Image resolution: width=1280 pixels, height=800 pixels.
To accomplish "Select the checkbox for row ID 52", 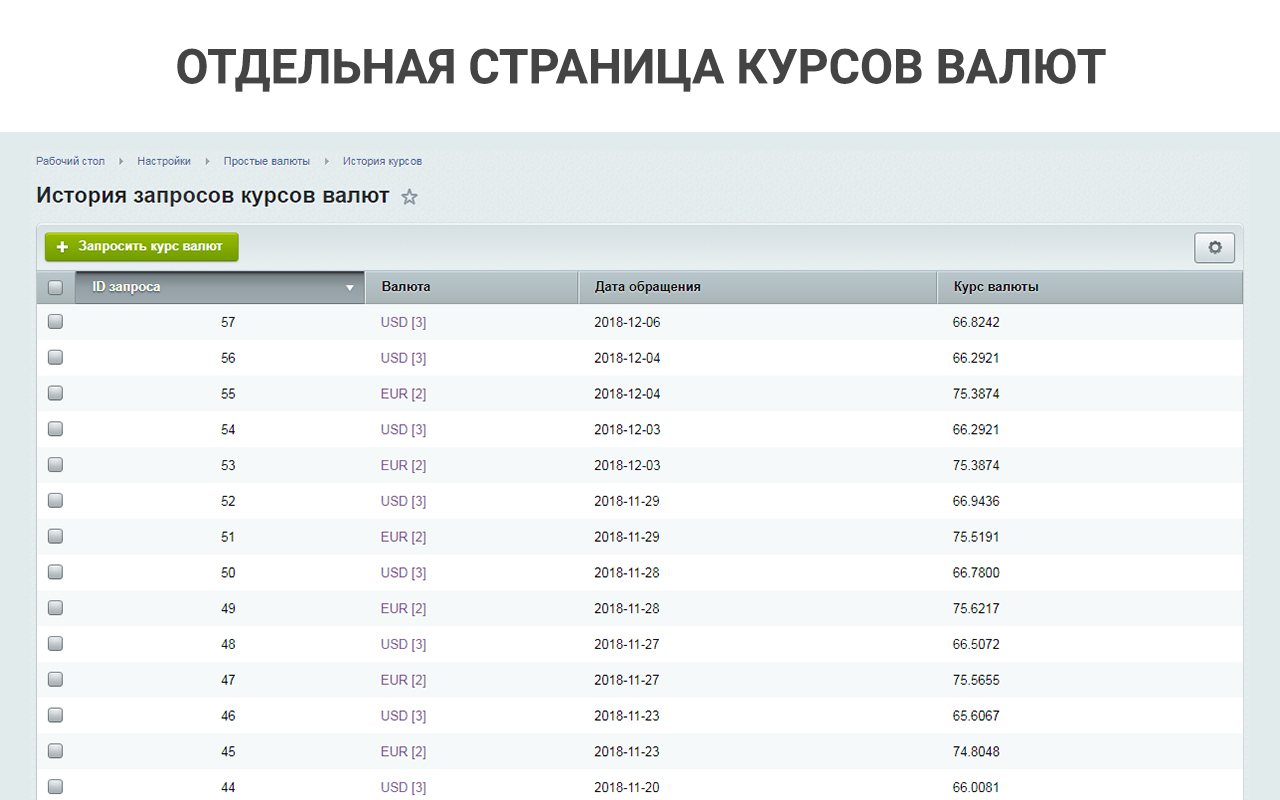I will 55,501.
